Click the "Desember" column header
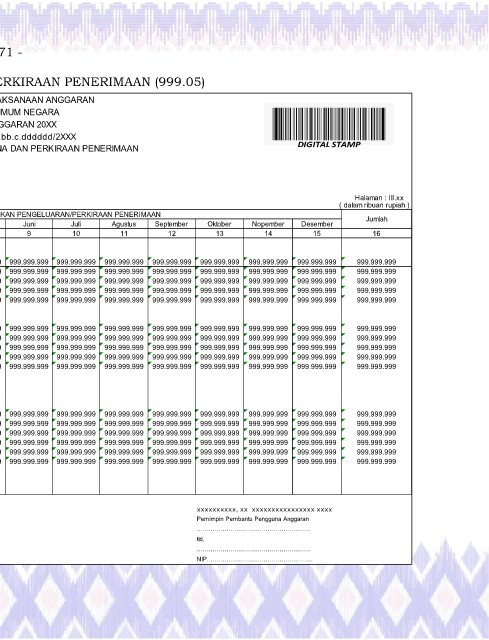The image size is (489, 640). [317, 224]
